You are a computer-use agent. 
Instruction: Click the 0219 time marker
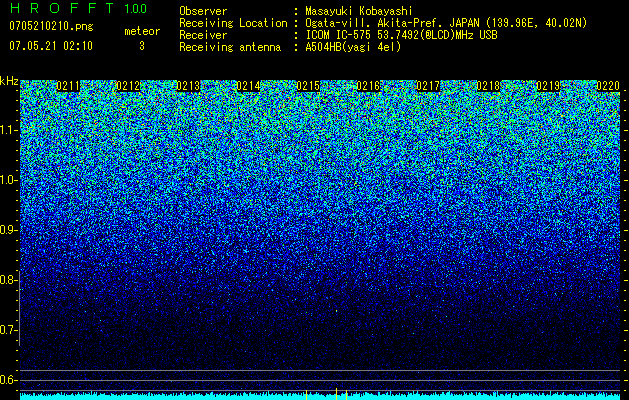pyautogui.click(x=548, y=86)
